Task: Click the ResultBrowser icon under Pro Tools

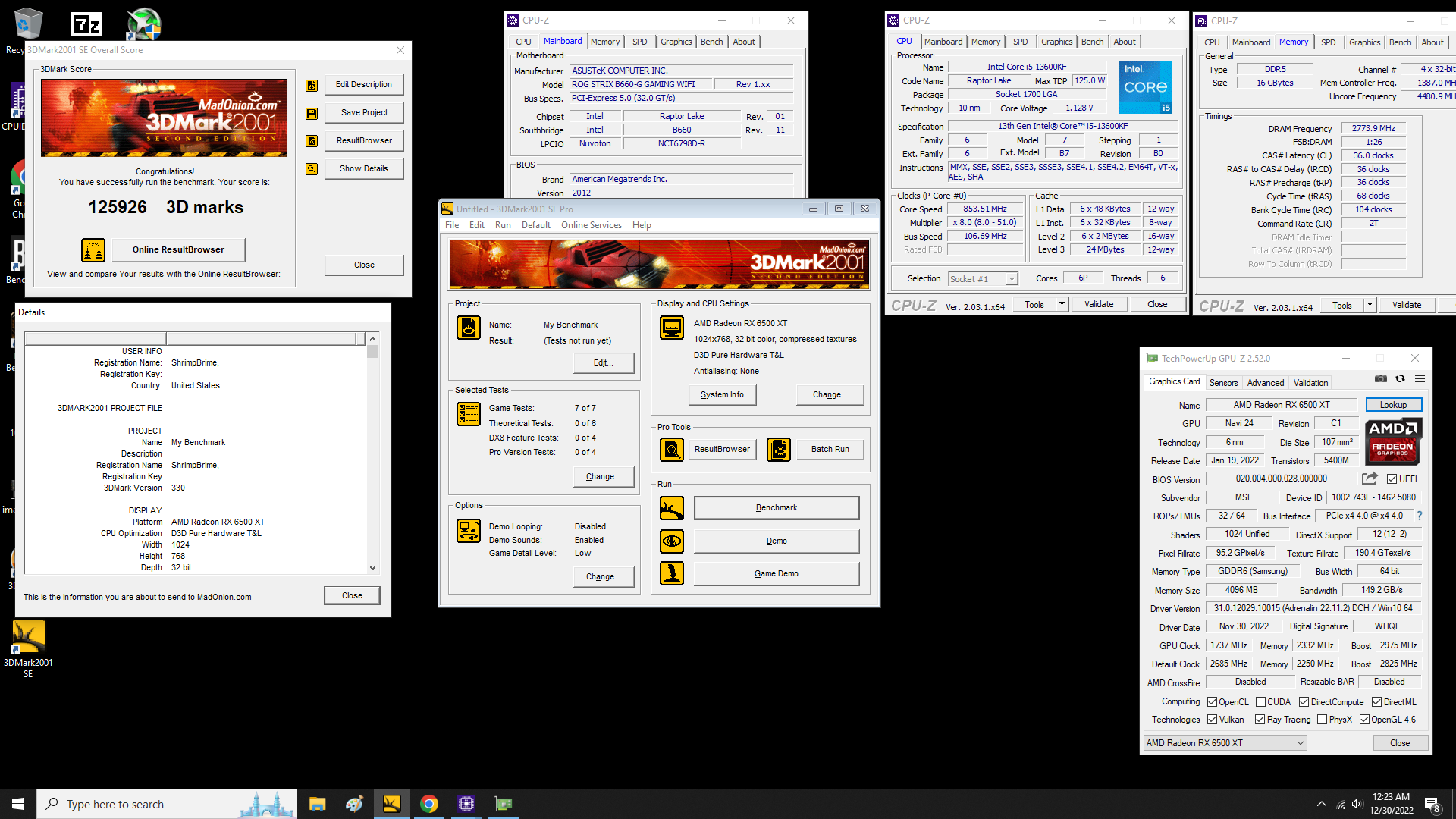Action: tap(672, 450)
